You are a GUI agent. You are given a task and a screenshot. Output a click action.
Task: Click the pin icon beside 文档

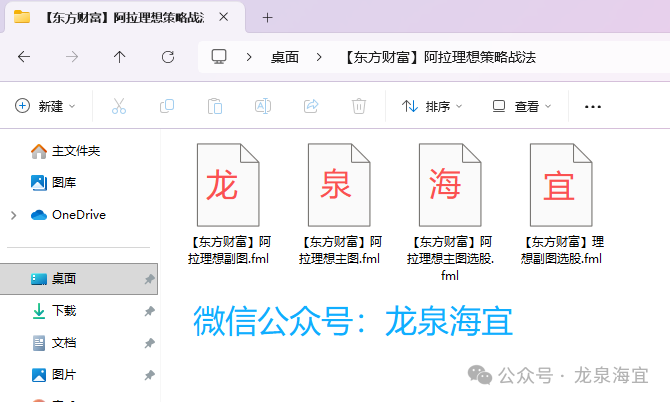tap(149, 343)
